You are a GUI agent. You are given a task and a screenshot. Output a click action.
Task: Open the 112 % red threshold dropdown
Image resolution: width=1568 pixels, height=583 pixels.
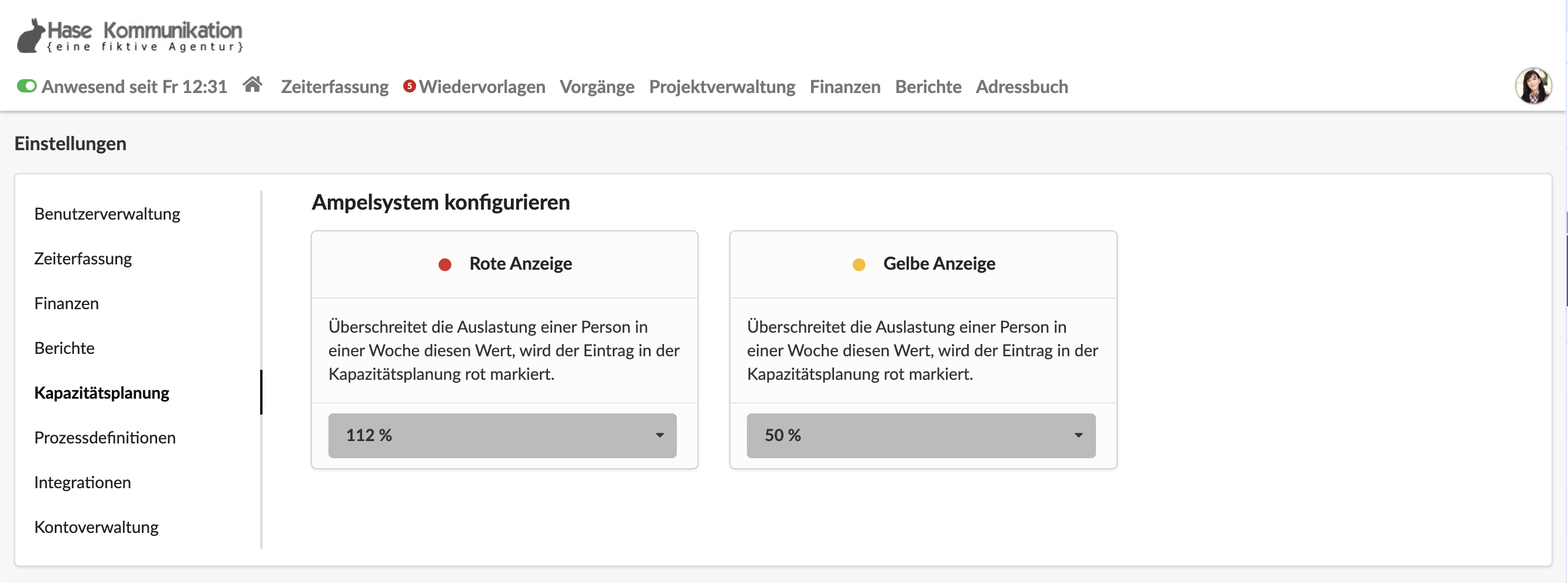coord(502,436)
